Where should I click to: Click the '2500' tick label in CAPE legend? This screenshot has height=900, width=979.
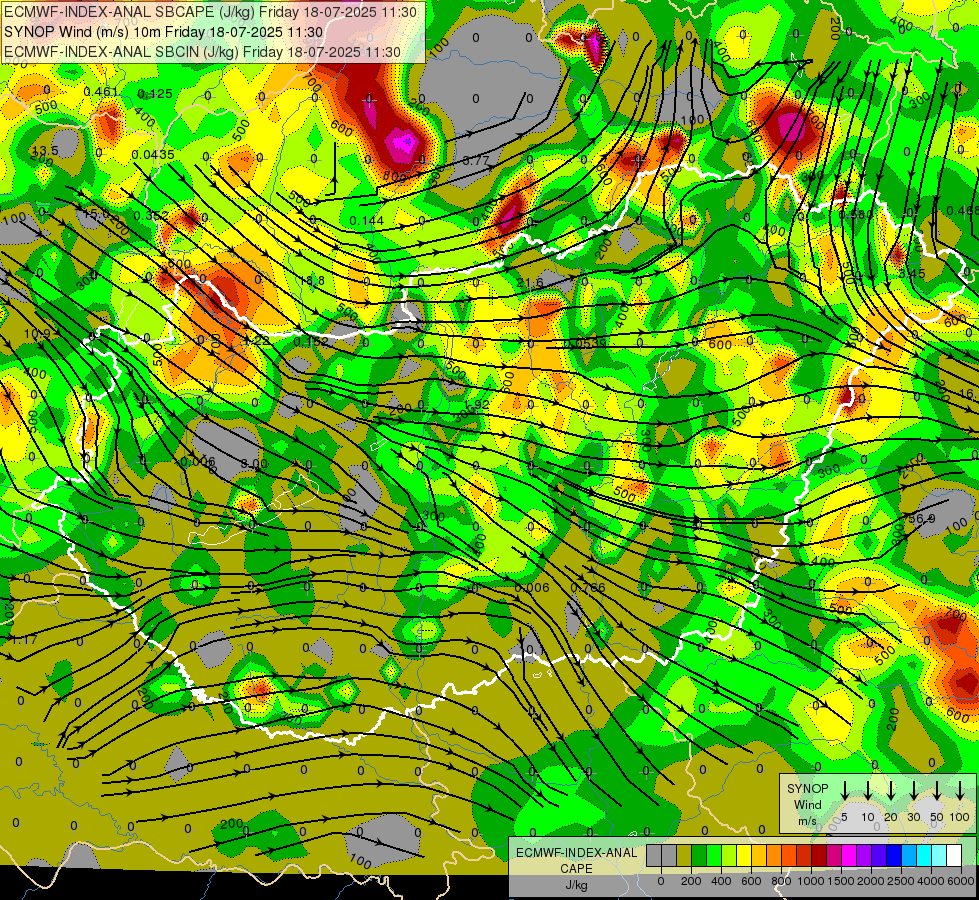click(902, 881)
